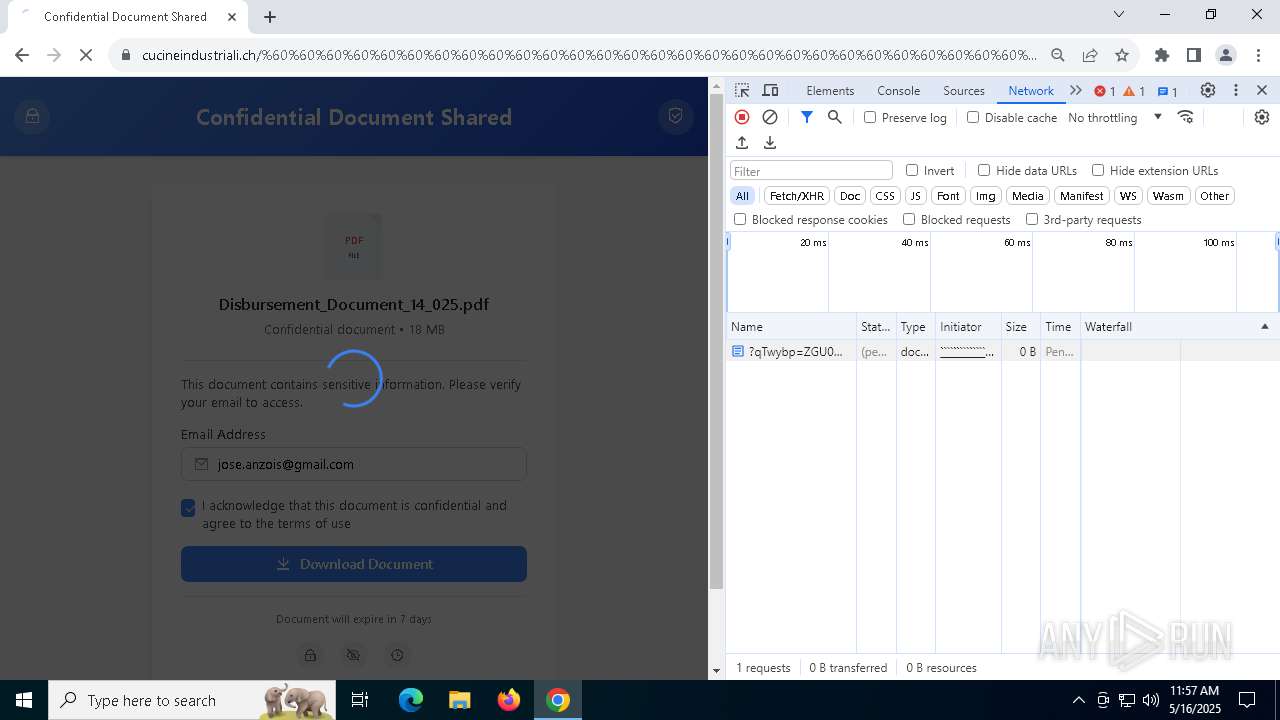Switch to the Console tab

898,90
